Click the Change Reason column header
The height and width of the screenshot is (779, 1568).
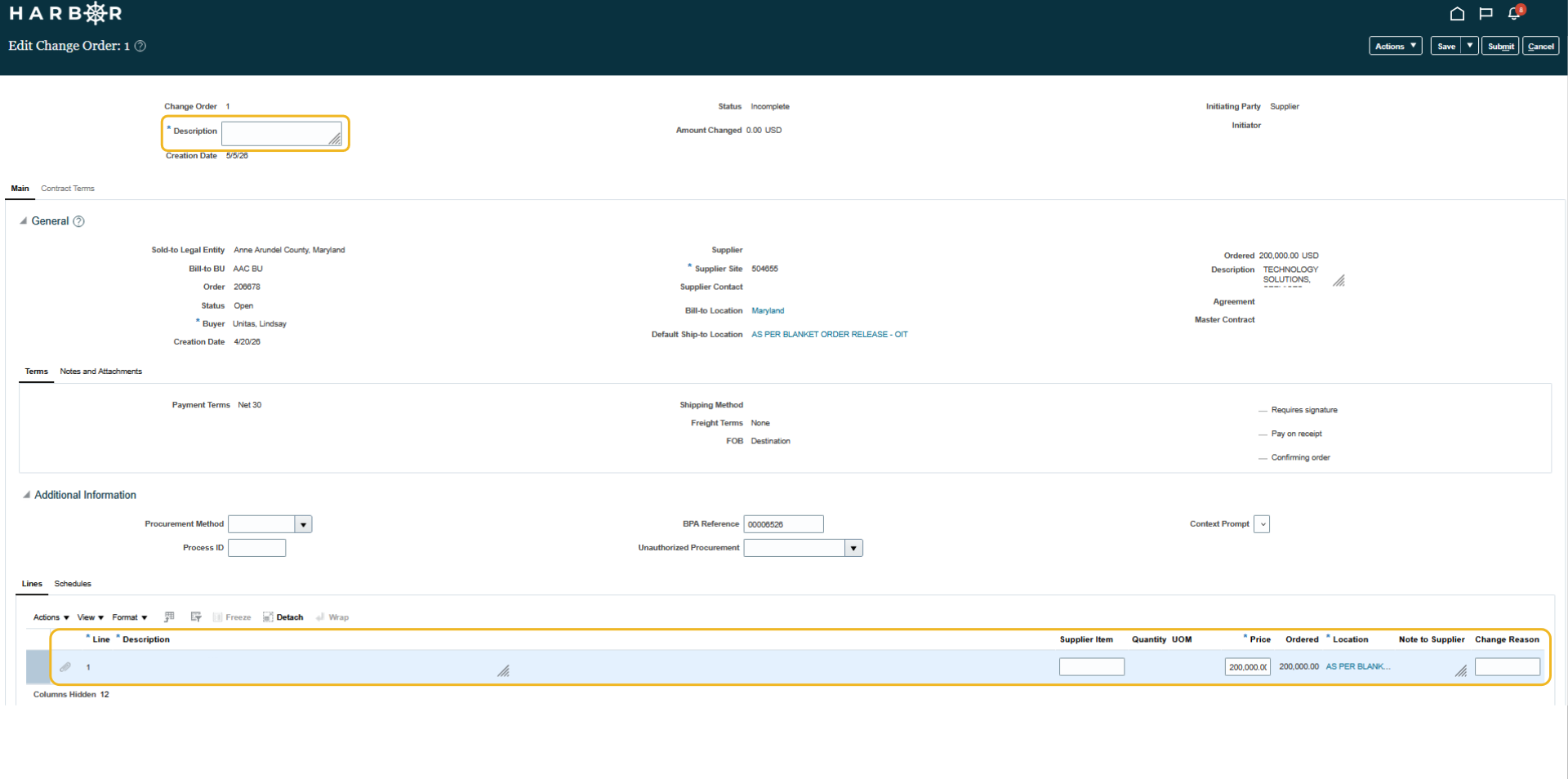point(1508,640)
